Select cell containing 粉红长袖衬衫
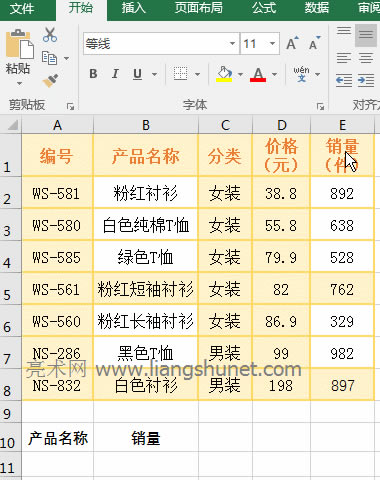 click(146, 321)
